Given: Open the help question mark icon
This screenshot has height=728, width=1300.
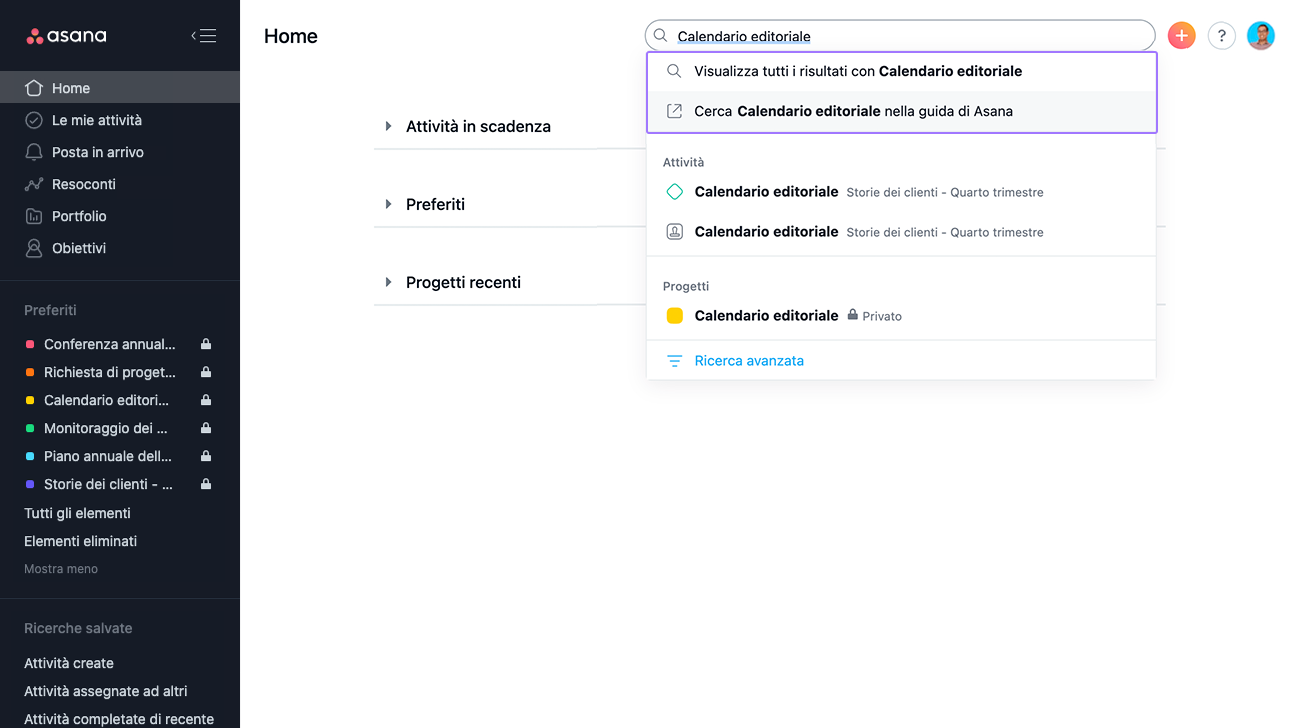Looking at the screenshot, I should (x=1222, y=36).
